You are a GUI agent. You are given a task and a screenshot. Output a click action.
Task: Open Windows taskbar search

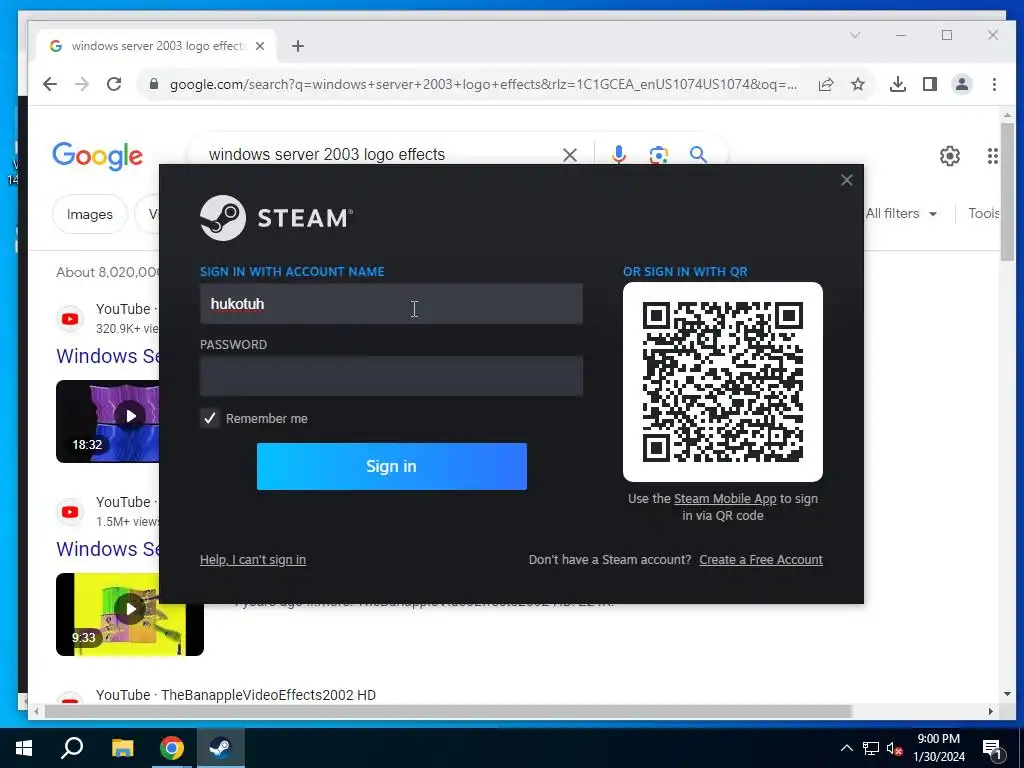point(72,748)
